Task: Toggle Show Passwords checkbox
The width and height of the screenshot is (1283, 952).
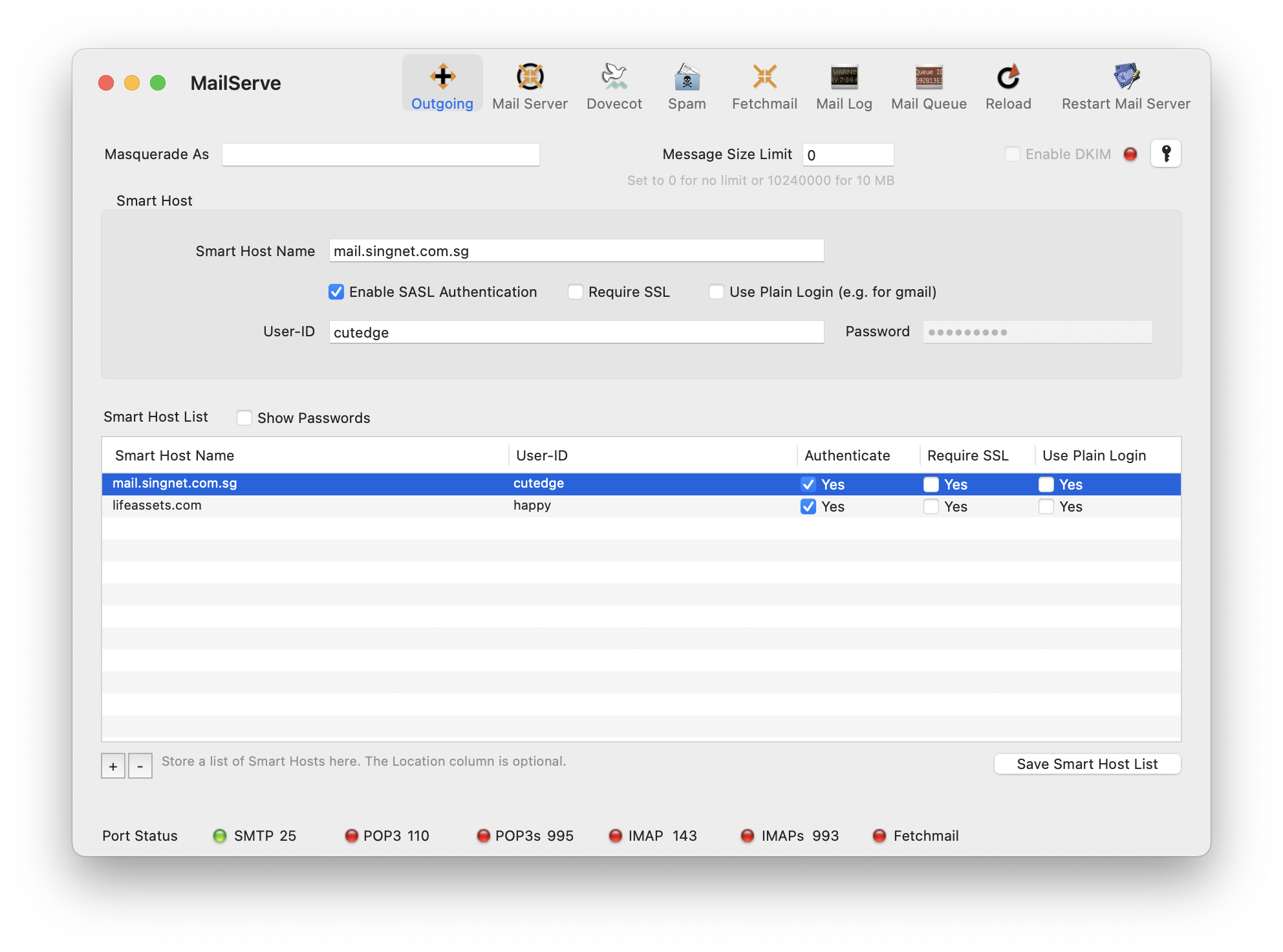Action: 244,418
